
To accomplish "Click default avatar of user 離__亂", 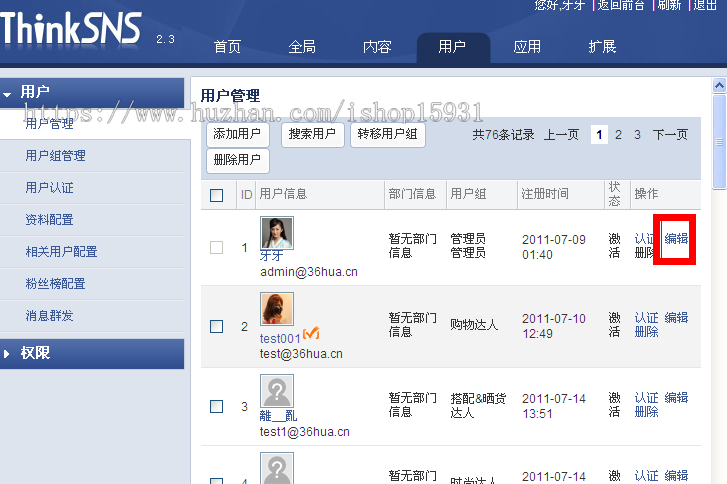I will pos(277,391).
